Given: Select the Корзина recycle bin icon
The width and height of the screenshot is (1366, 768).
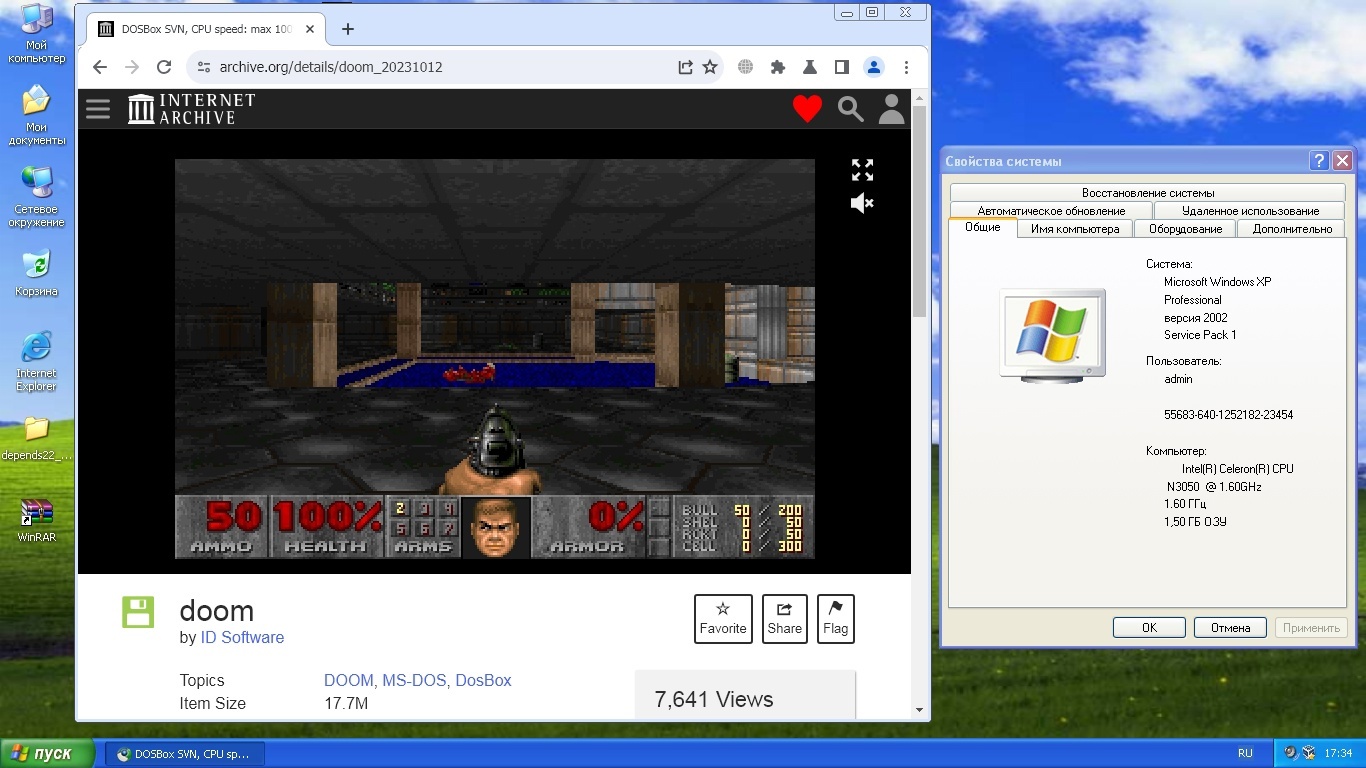Looking at the screenshot, I should click(37, 275).
